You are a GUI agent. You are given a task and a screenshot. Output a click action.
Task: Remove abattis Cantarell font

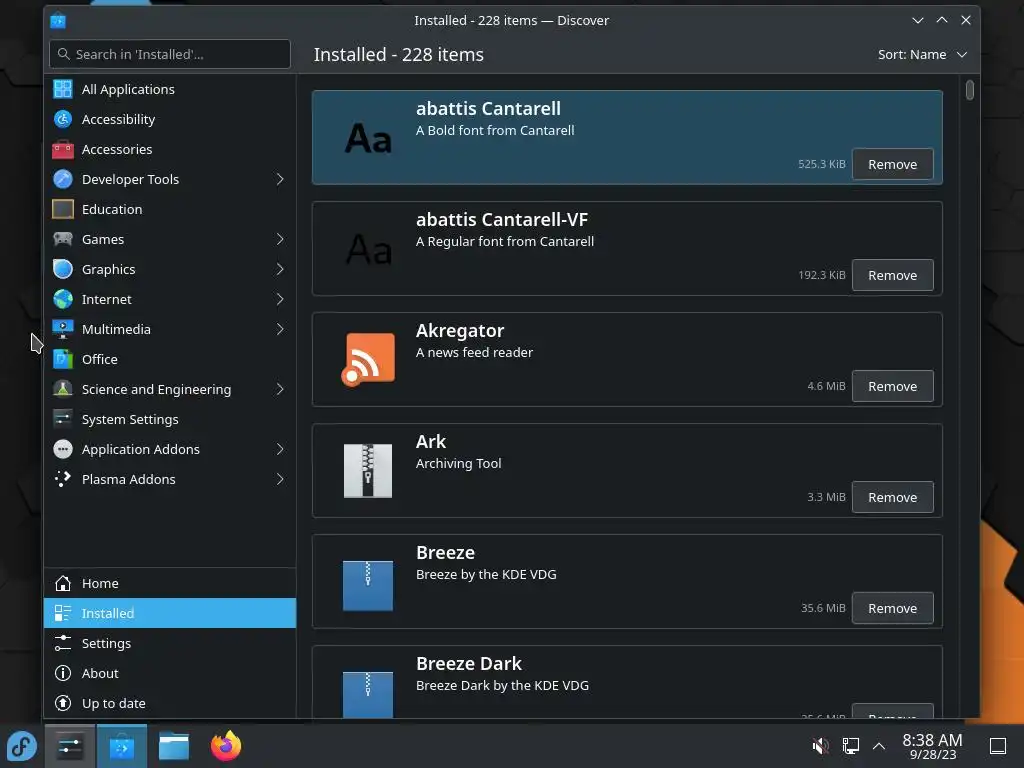coord(892,165)
